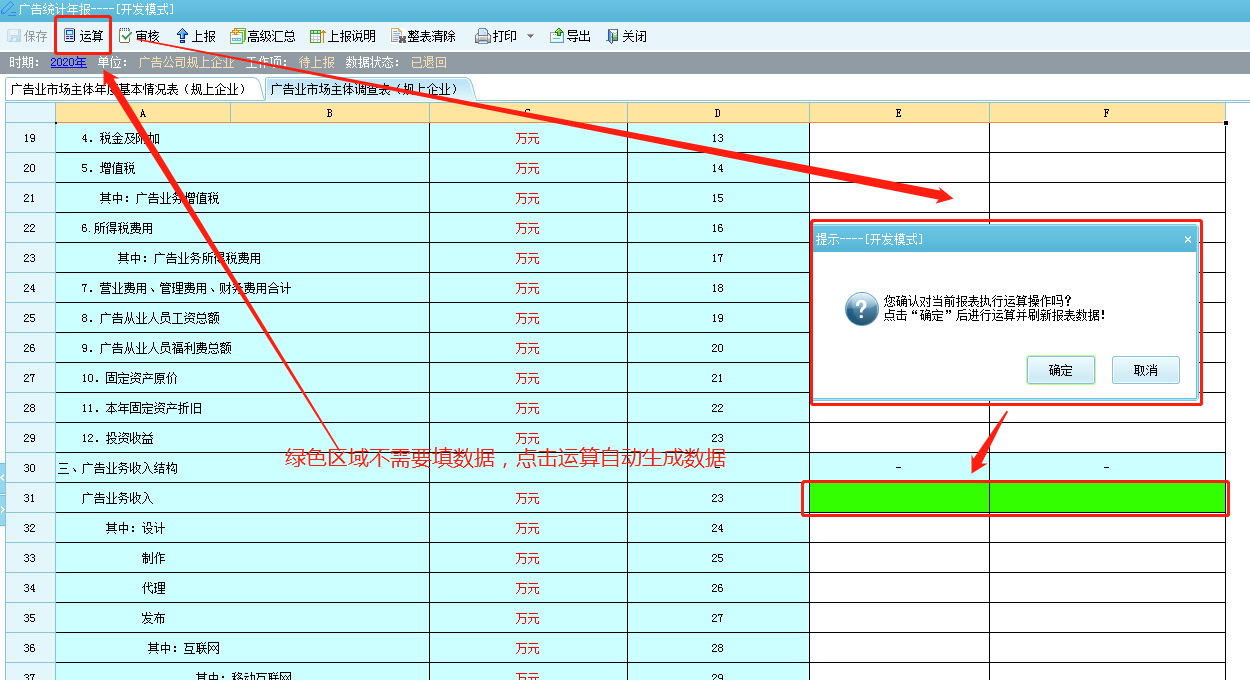Click the 广告业务收入 cell in row 31
This screenshot has width=1250, height=680.
point(118,498)
